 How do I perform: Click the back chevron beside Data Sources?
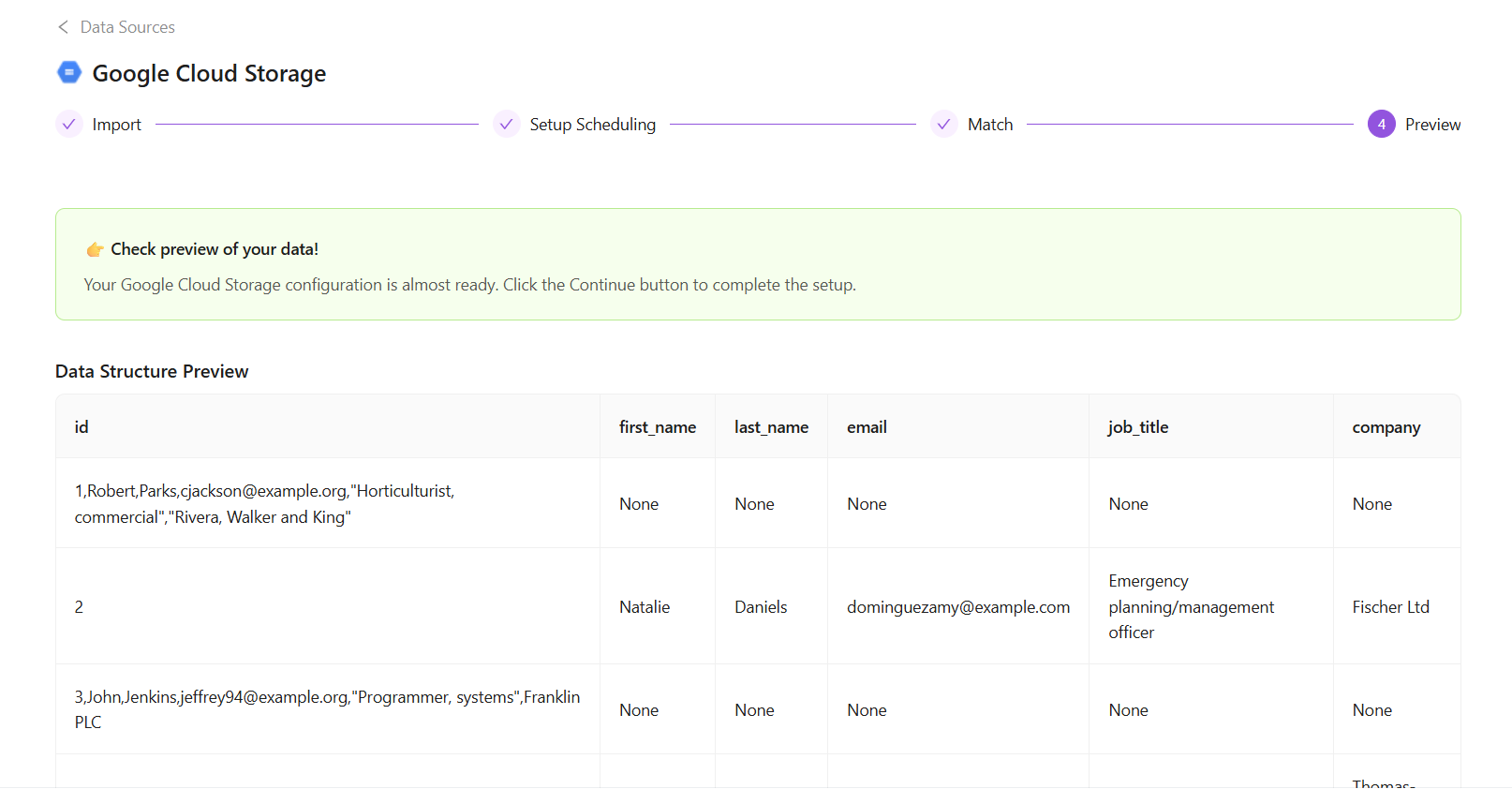63,27
